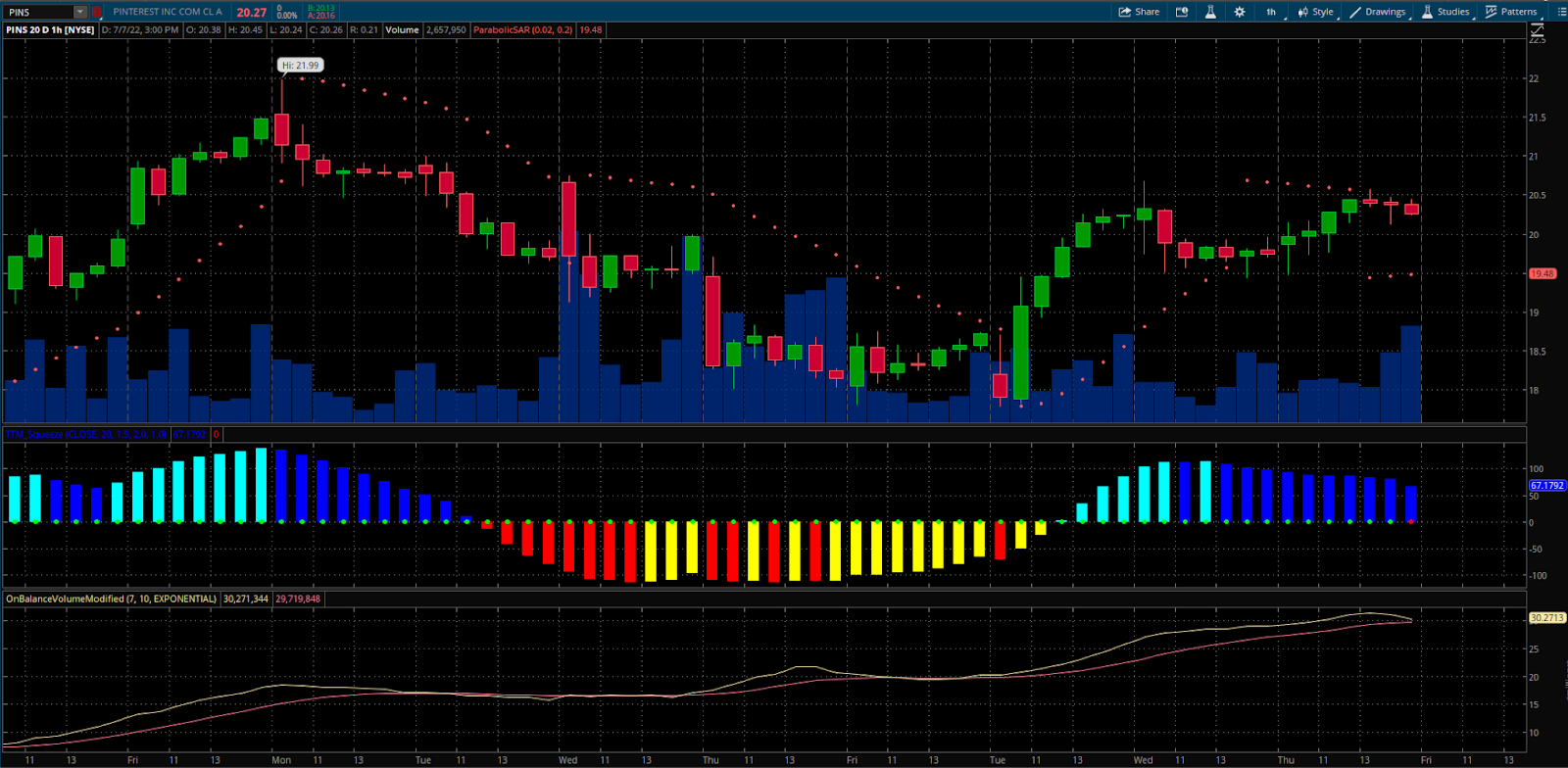The height and width of the screenshot is (768, 1568).
Task: Open the Style menu
Action: (1315, 12)
